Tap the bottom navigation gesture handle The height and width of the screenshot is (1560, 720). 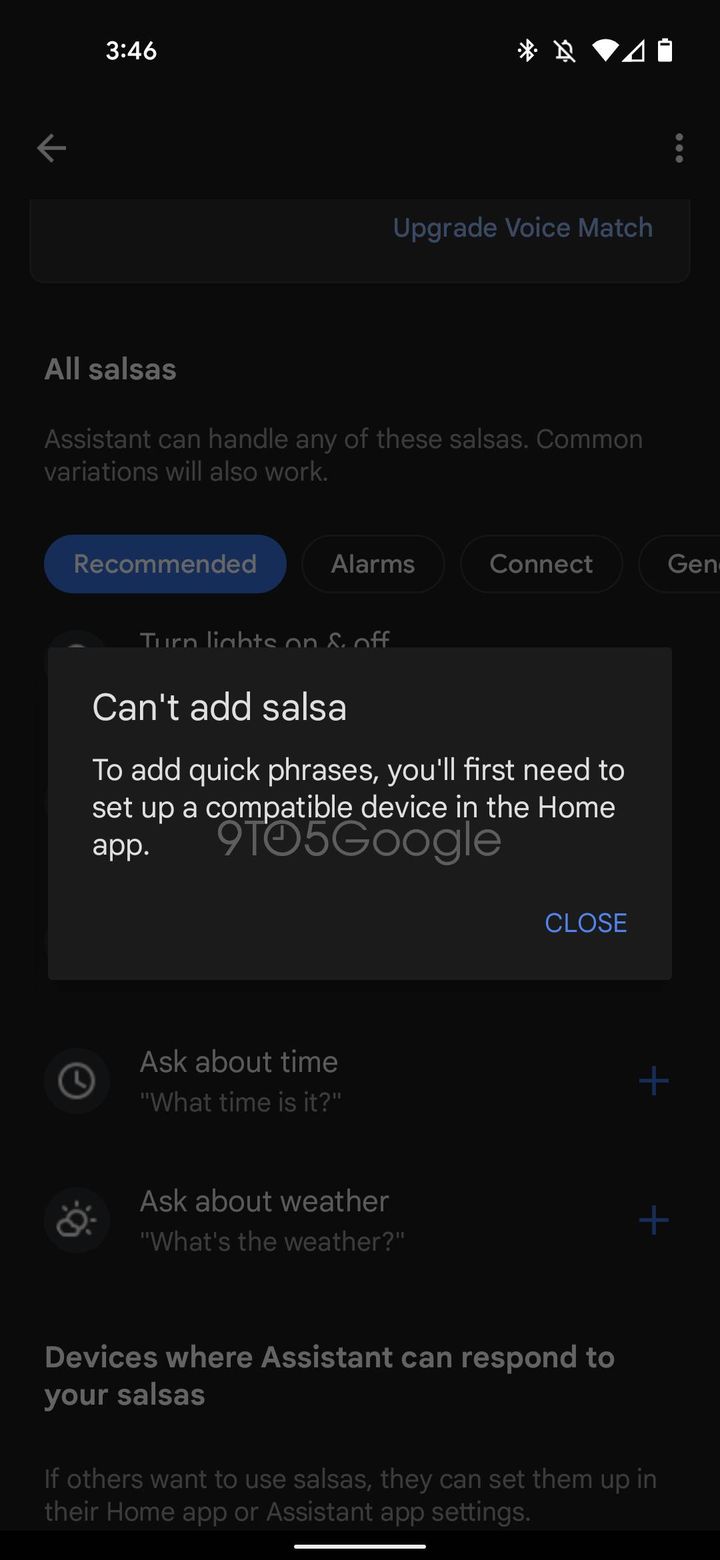pyautogui.click(x=360, y=1546)
